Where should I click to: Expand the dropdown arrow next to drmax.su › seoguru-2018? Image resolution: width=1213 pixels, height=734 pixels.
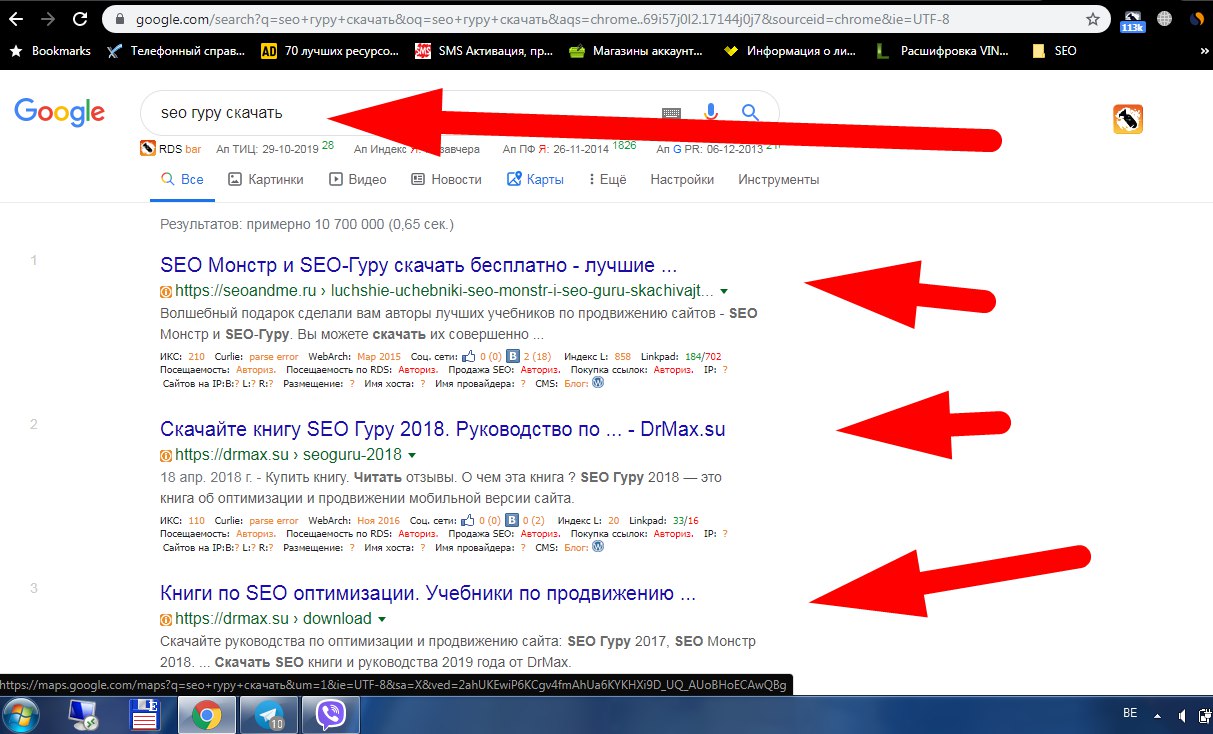tap(410, 456)
